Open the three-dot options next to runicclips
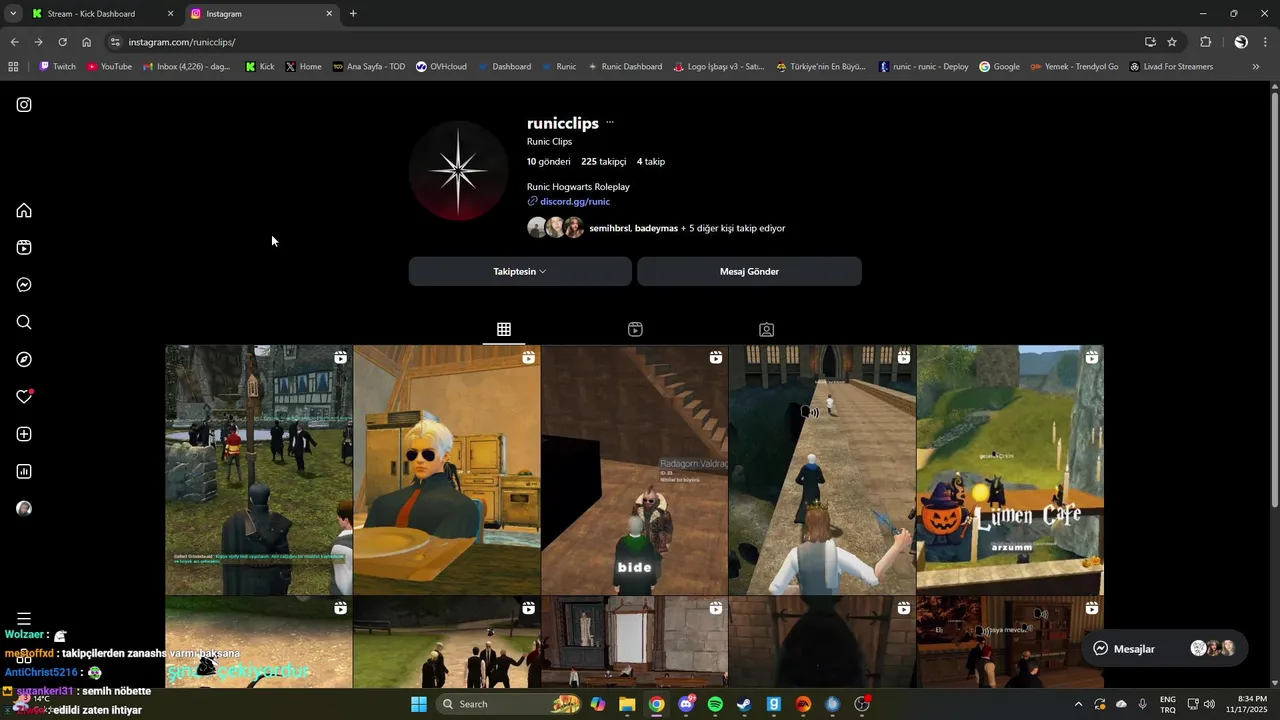Viewport: 1280px width, 720px height. pyautogui.click(x=610, y=123)
